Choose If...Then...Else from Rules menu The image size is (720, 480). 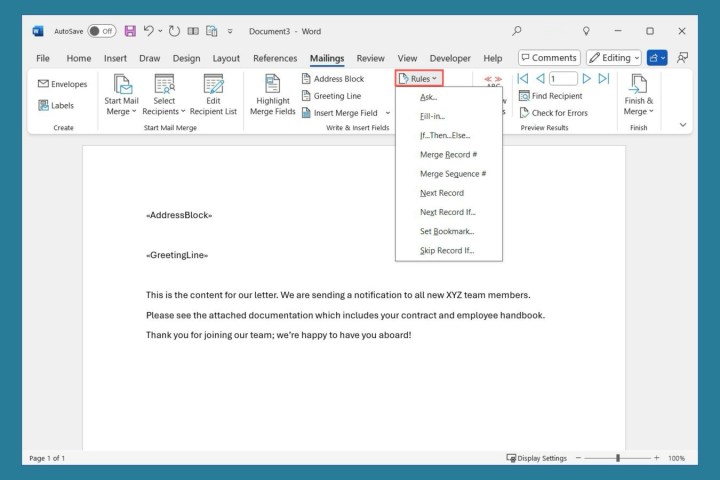tap(445, 135)
